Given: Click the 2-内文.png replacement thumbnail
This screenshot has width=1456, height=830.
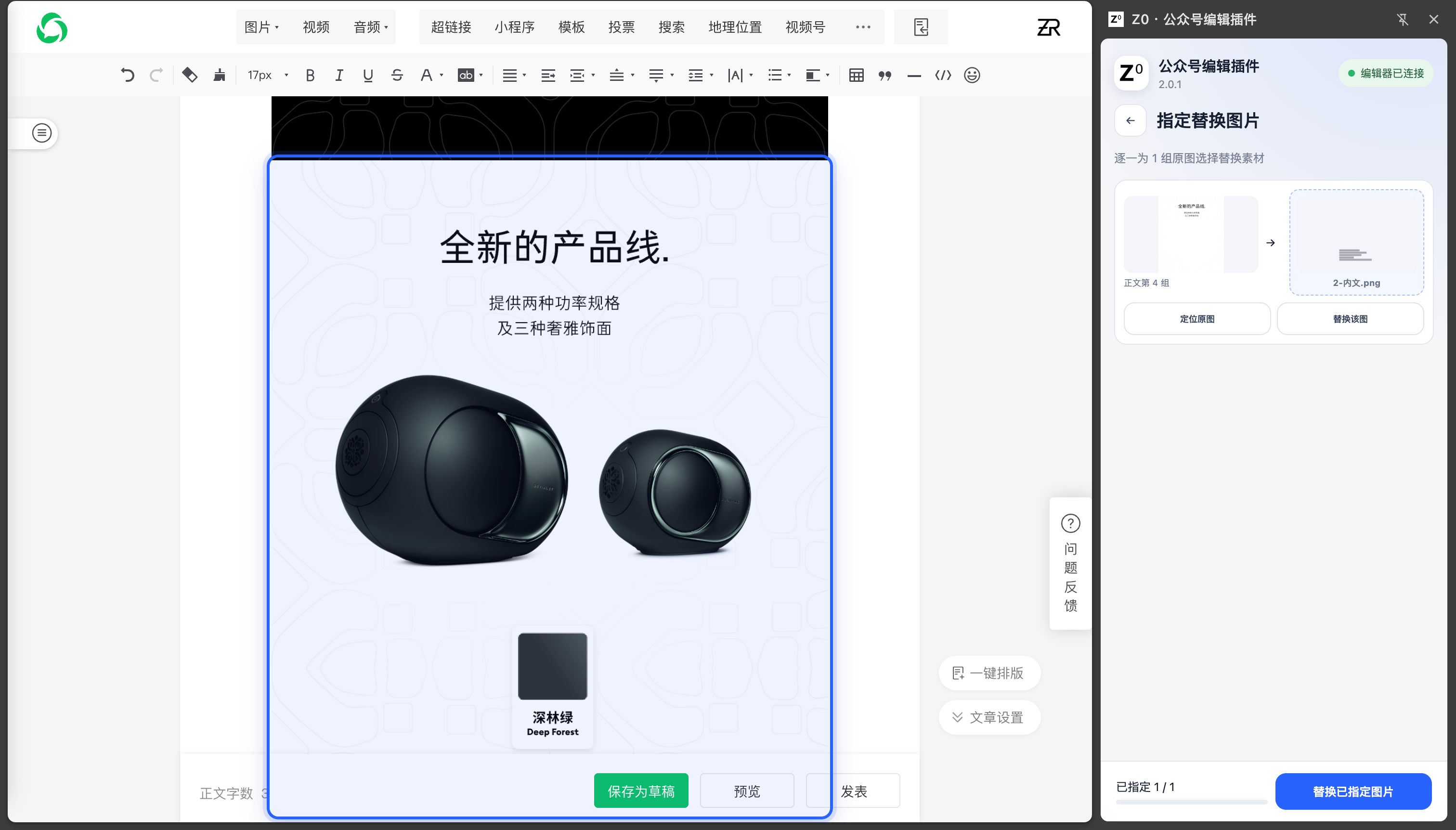Looking at the screenshot, I should pyautogui.click(x=1356, y=242).
